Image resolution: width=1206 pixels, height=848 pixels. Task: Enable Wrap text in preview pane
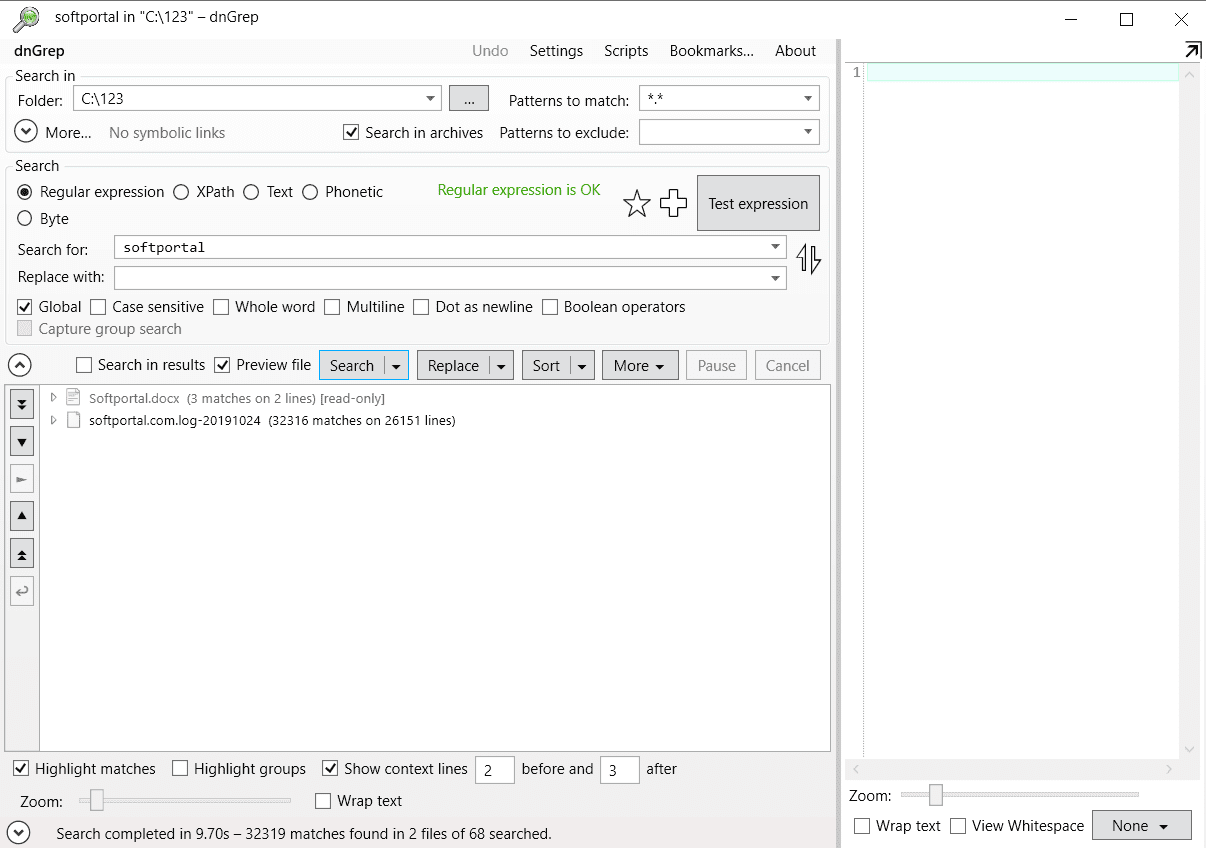[862, 826]
